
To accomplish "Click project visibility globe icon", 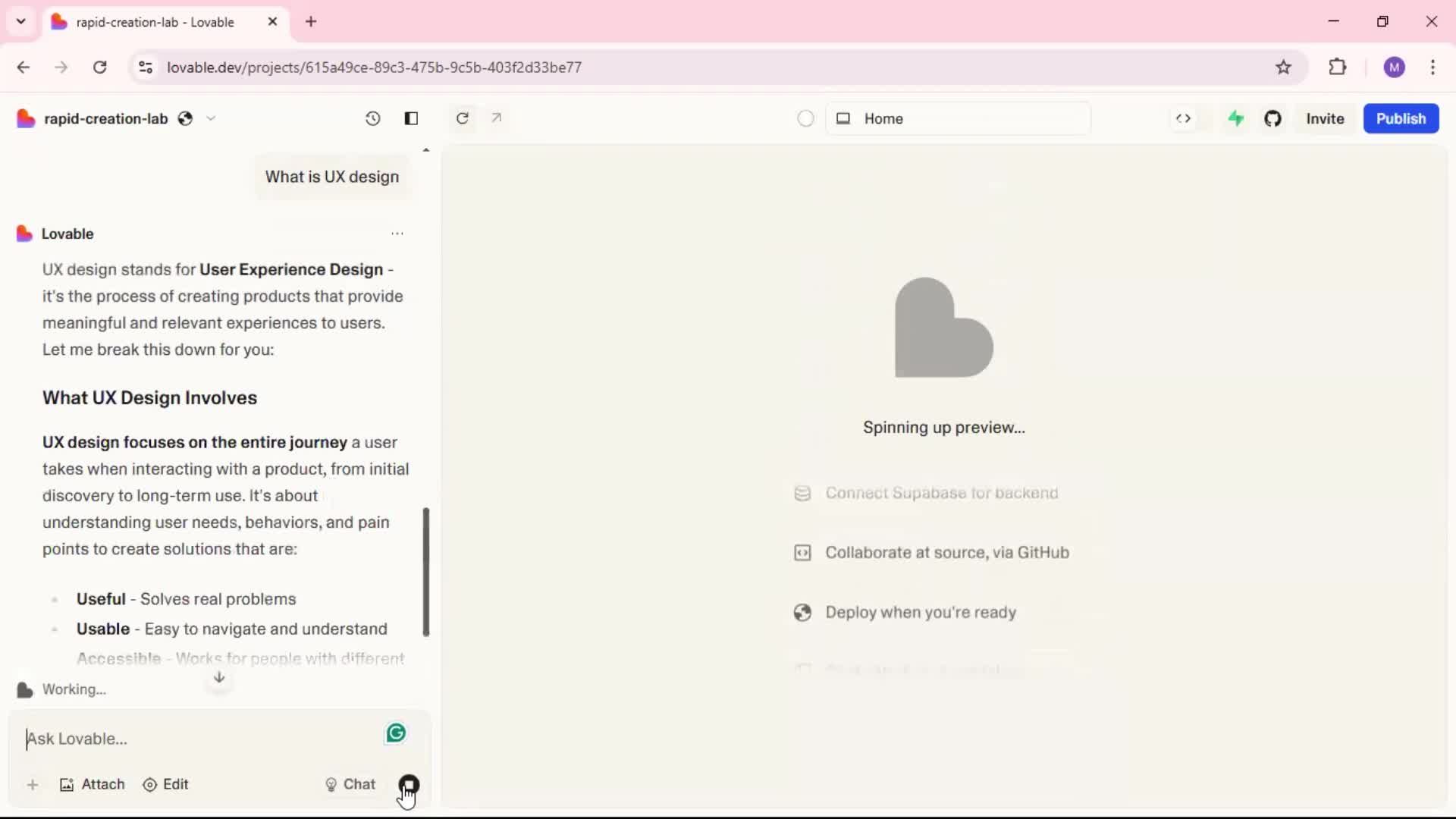I will tap(185, 118).
